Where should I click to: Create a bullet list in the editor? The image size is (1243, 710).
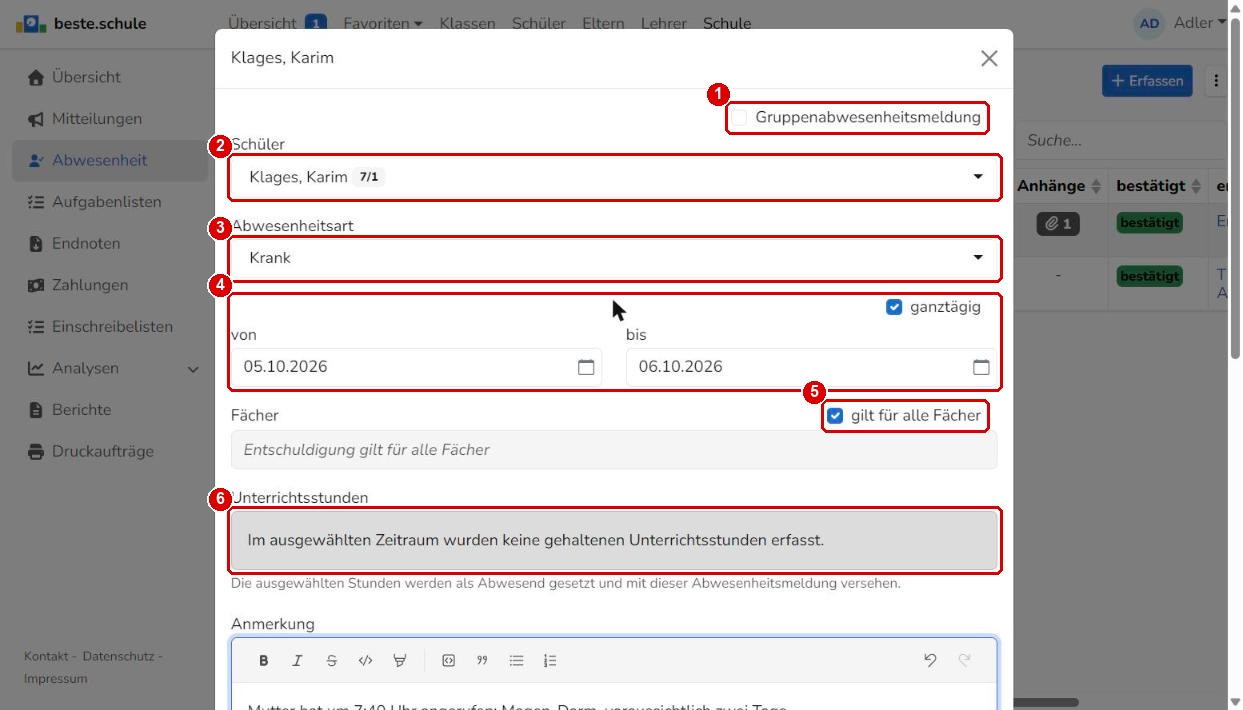coord(516,660)
